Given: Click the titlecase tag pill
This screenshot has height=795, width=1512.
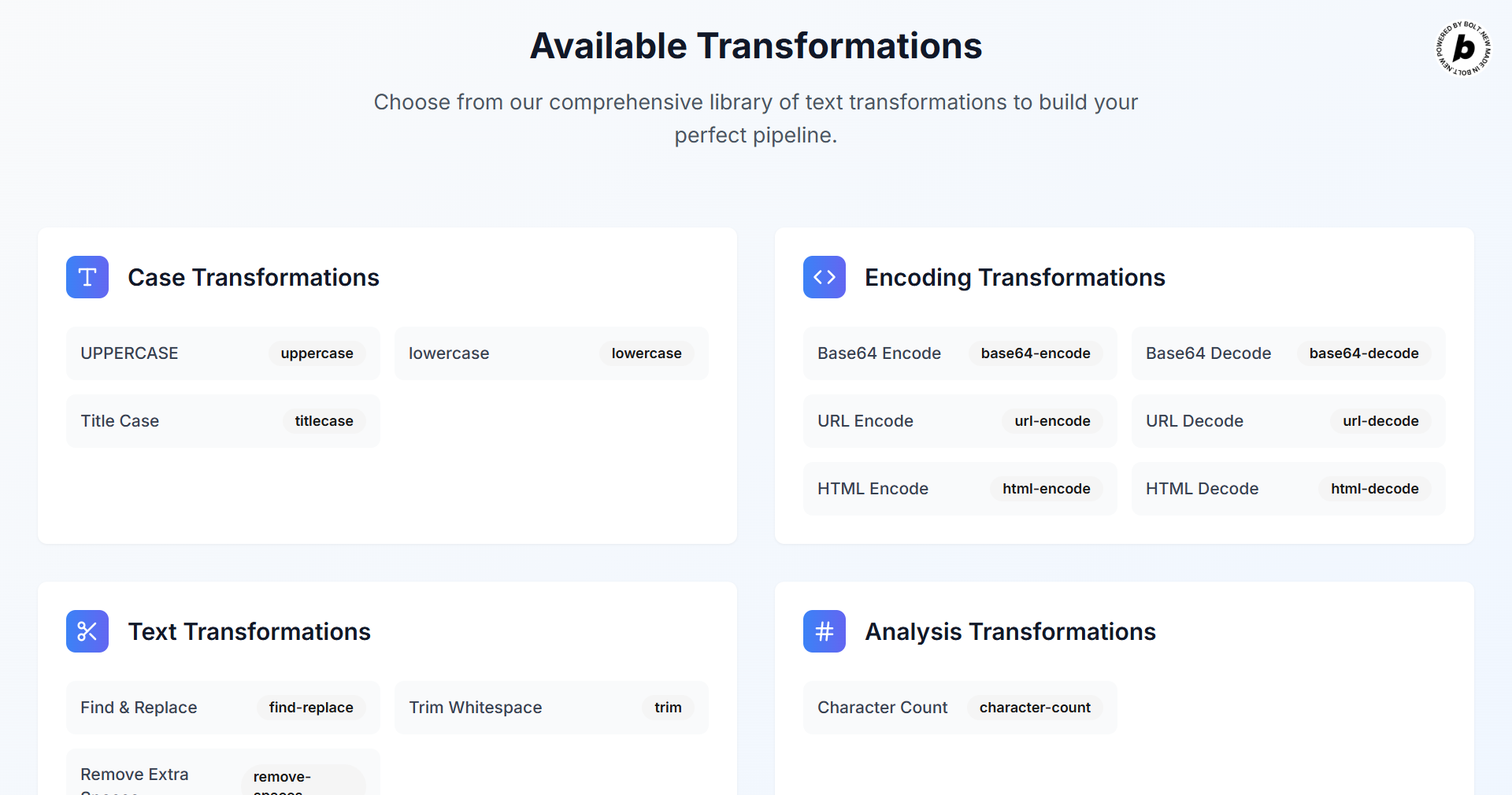Looking at the screenshot, I should [324, 420].
